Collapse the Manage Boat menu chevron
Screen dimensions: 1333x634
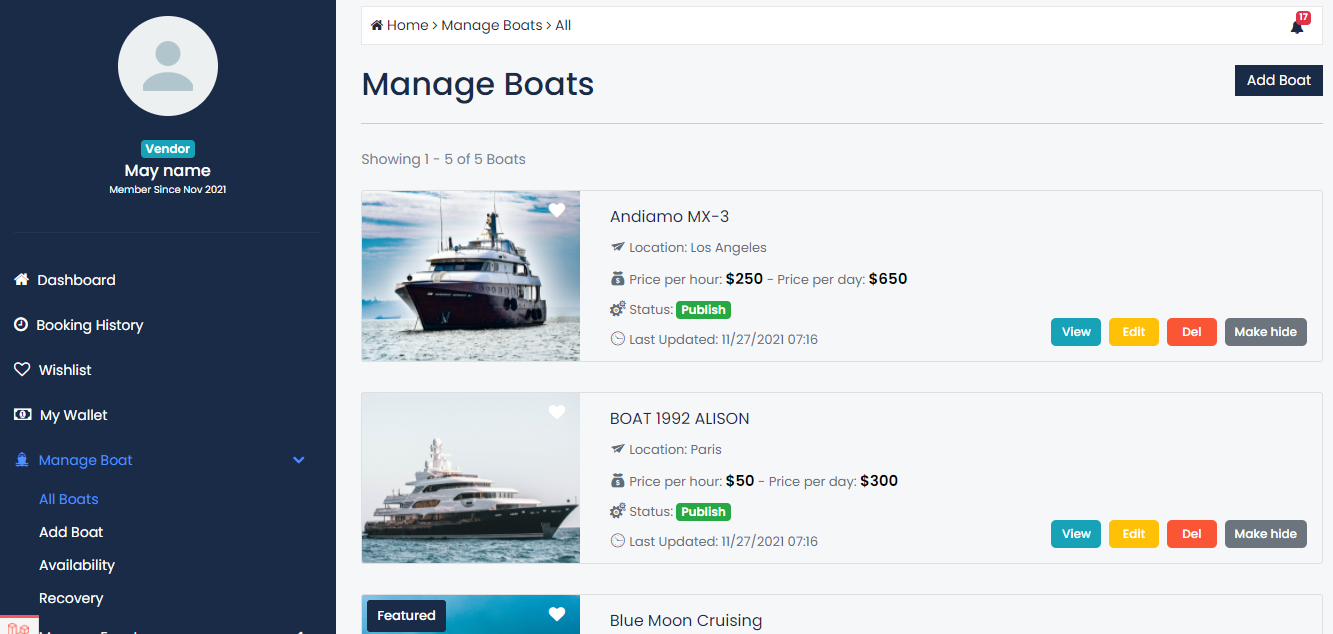click(298, 460)
